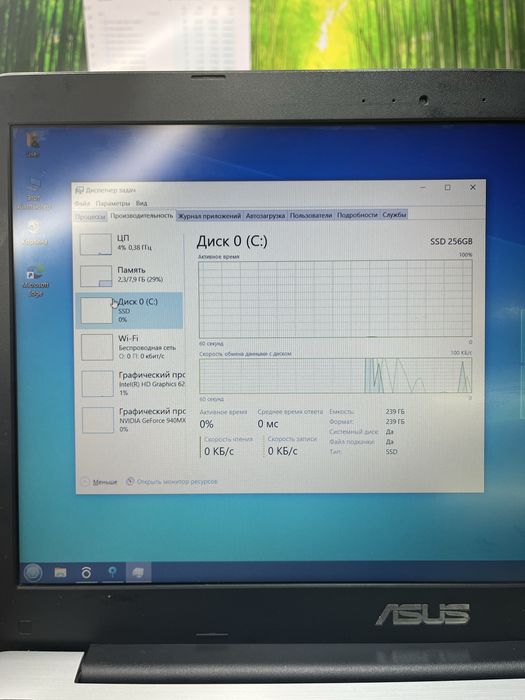Image resolution: width=525 pixels, height=700 pixels.
Task: Switch to the Службы tab
Action: point(394,215)
